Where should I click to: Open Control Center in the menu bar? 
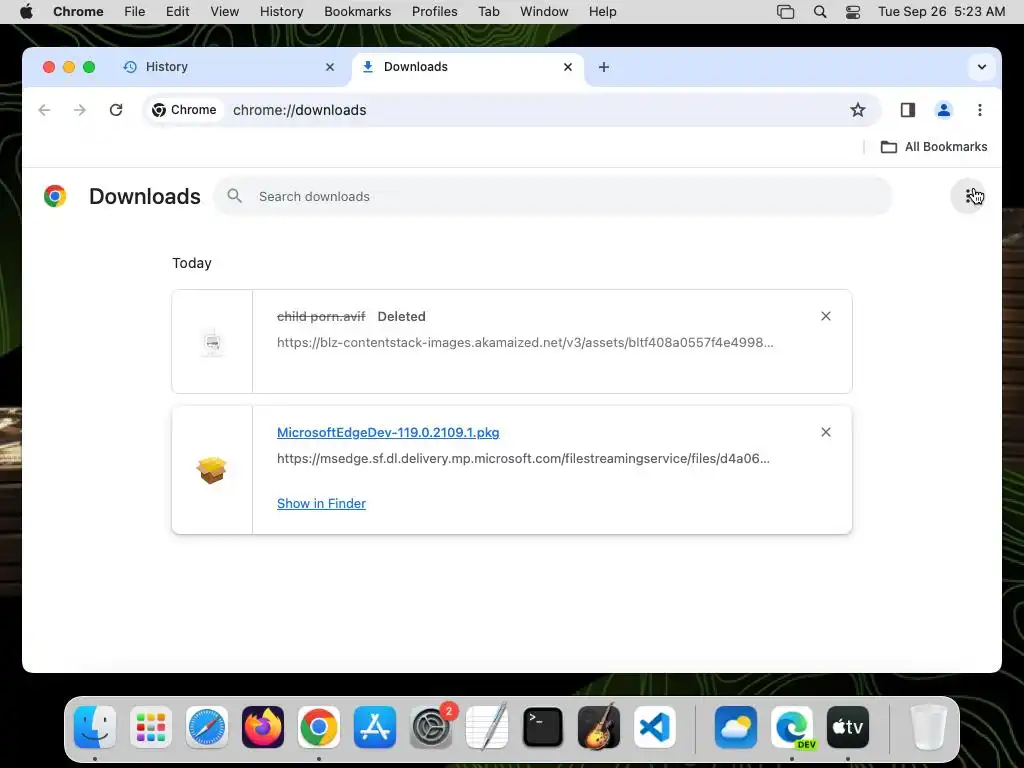pos(853,12)
